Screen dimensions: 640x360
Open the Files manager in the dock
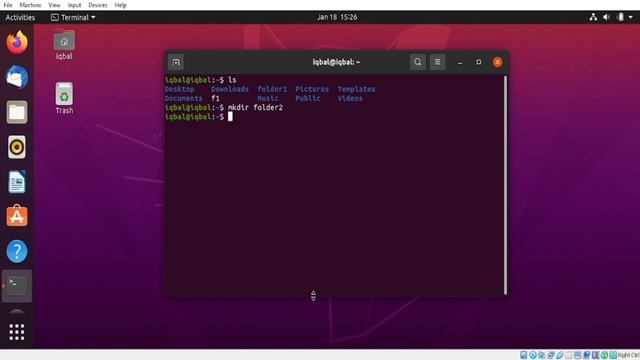click(17, 112)
